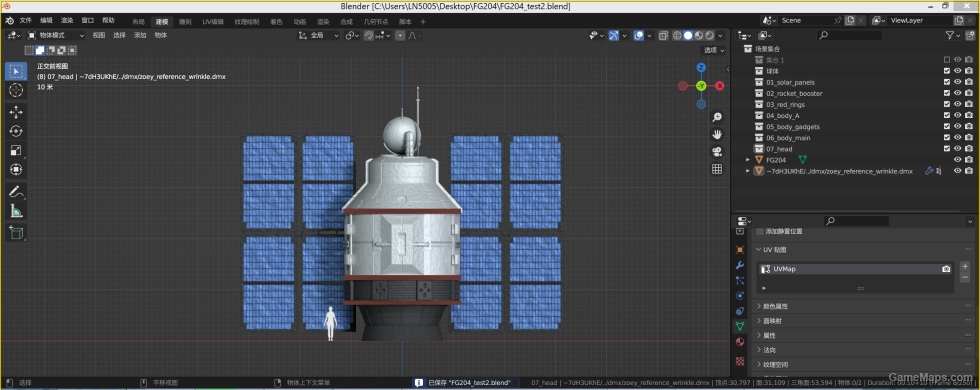This screenshot has height=390, width=980.
Task: Open the viewport shading options dropdown arrow
Action: [721, 36]
